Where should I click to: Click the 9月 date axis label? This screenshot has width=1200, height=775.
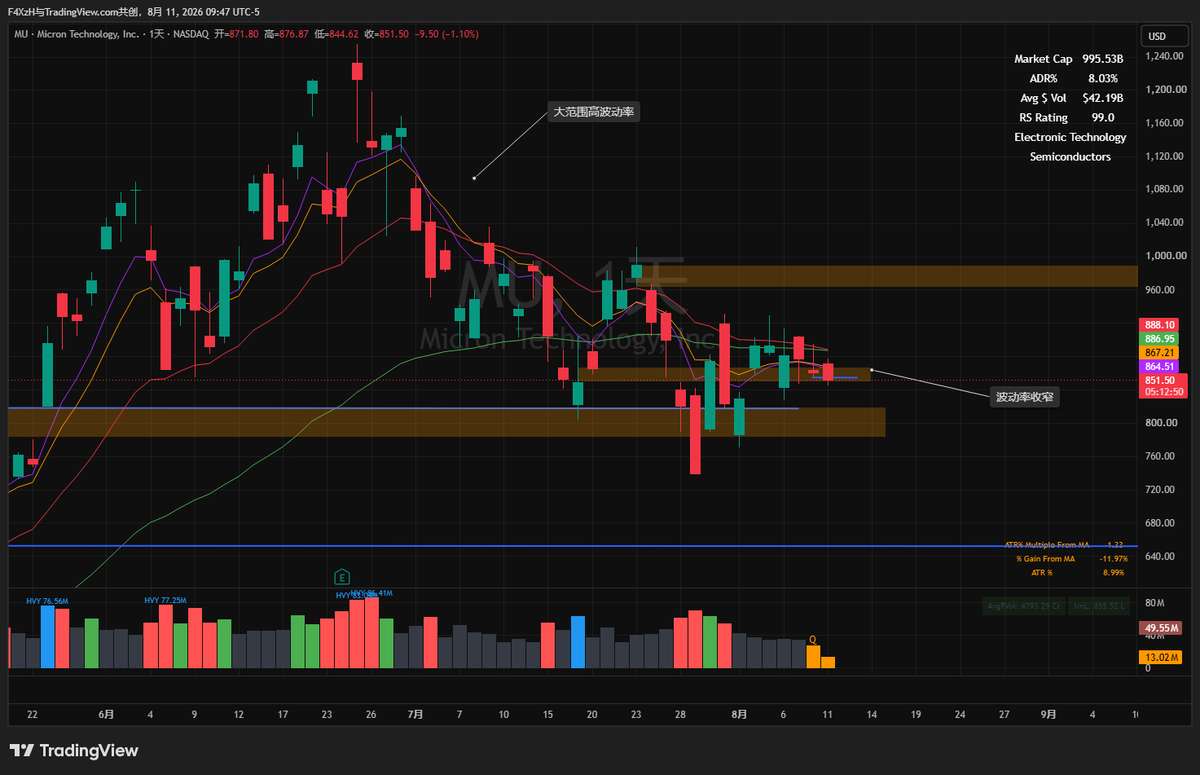click(1049, 715)
